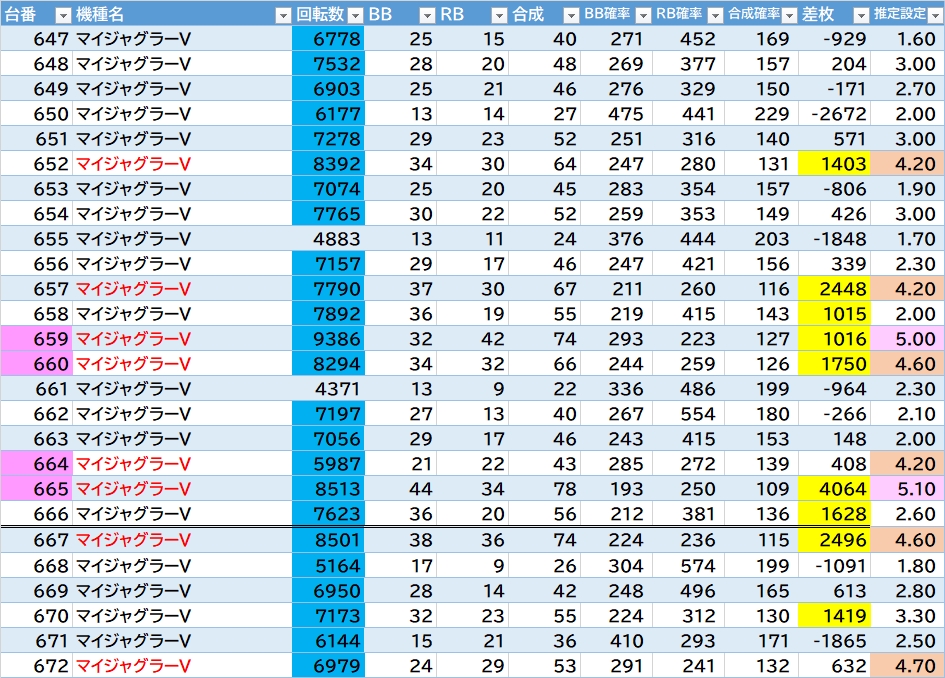Select 差枚 cell -2672
Viewport: 945px width, 678px height.
point(834,113)
